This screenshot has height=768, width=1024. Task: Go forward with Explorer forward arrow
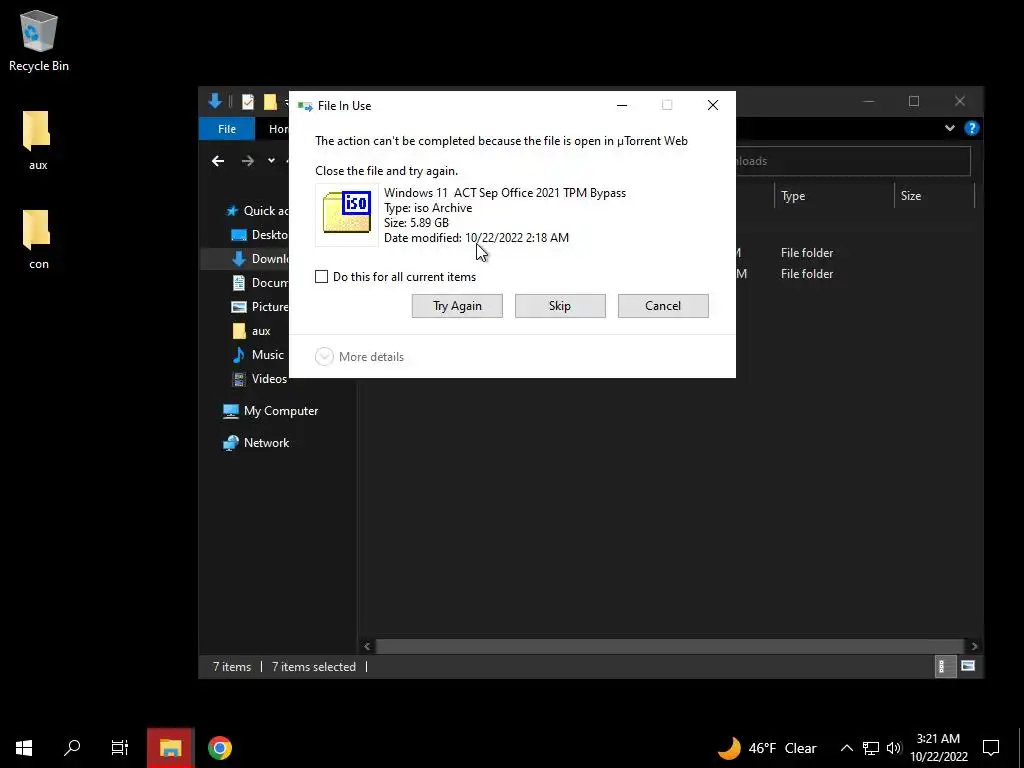click(248, 161)
